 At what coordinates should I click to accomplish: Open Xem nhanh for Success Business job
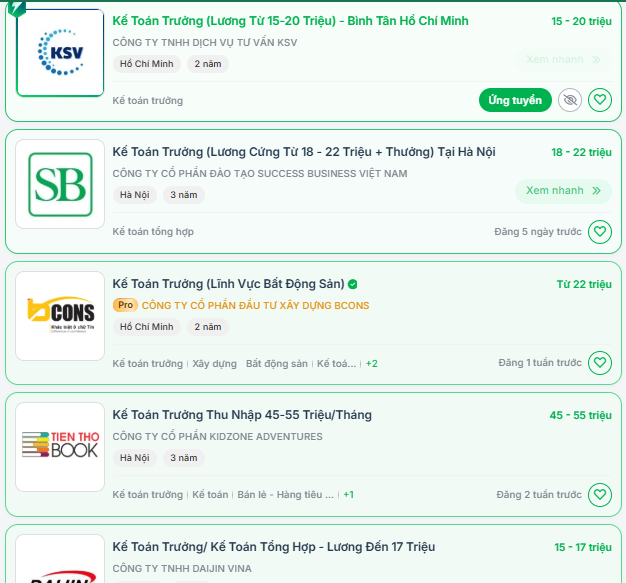(563, 190)
